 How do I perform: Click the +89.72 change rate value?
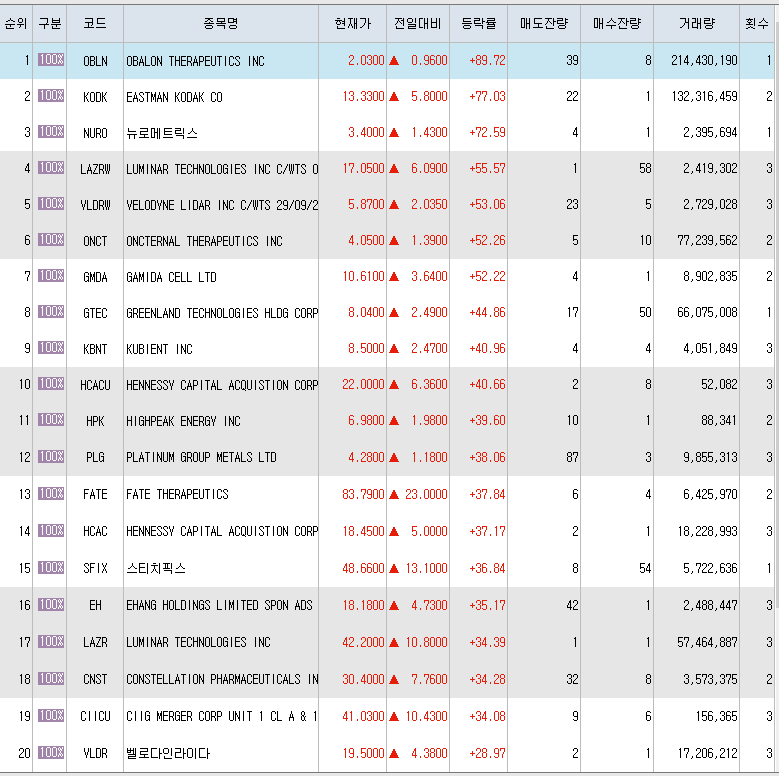click(487, 60)
